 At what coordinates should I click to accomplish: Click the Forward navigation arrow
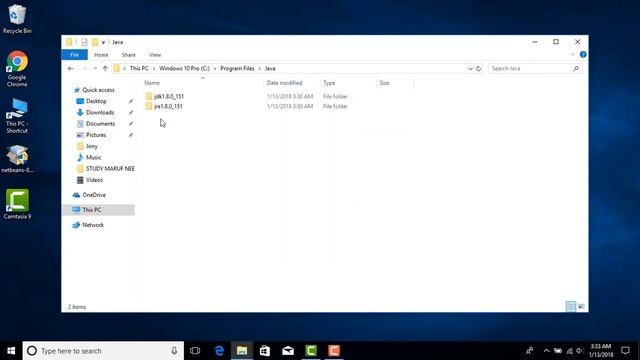point(84,69)
